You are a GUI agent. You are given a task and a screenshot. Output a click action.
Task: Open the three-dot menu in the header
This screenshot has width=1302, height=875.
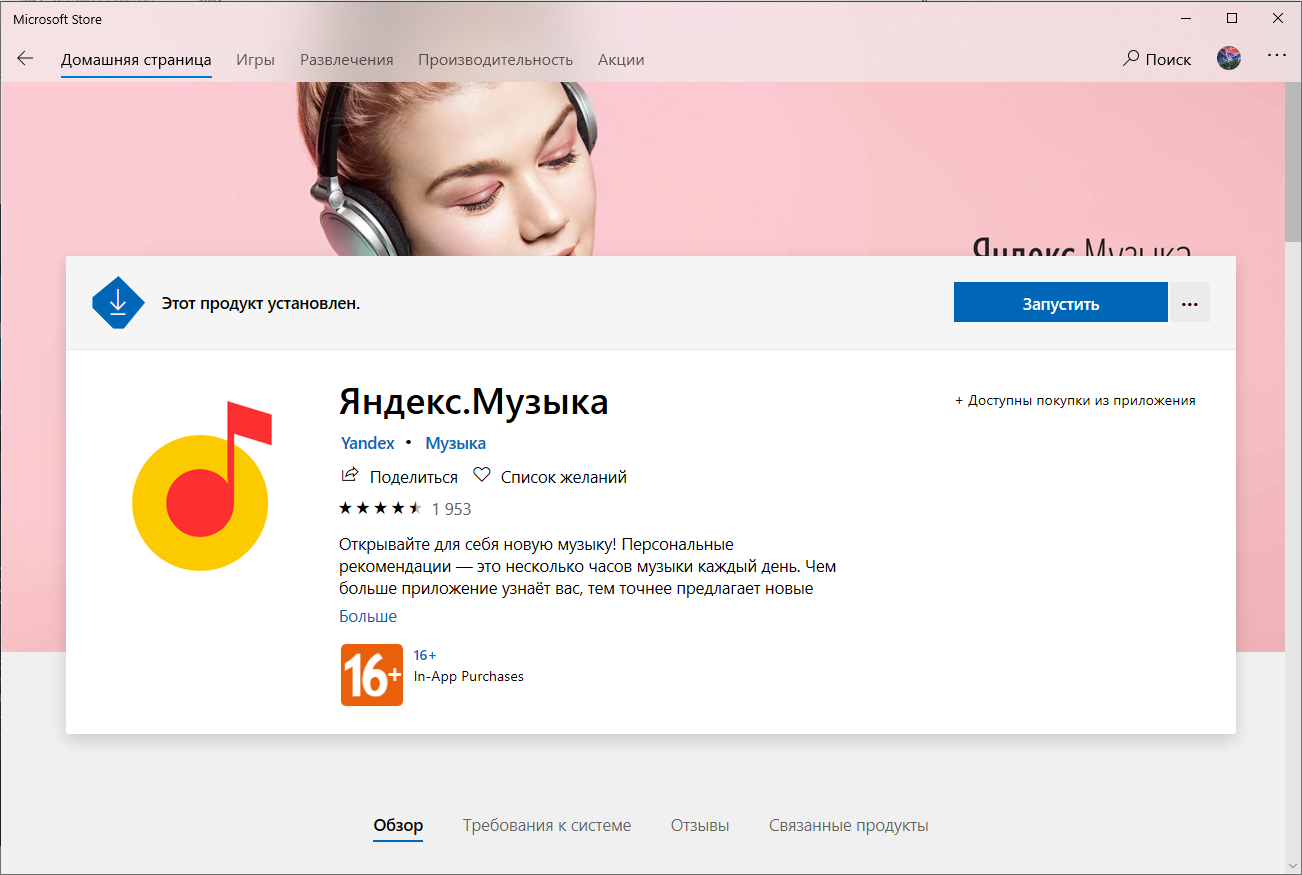[1277, 56]
